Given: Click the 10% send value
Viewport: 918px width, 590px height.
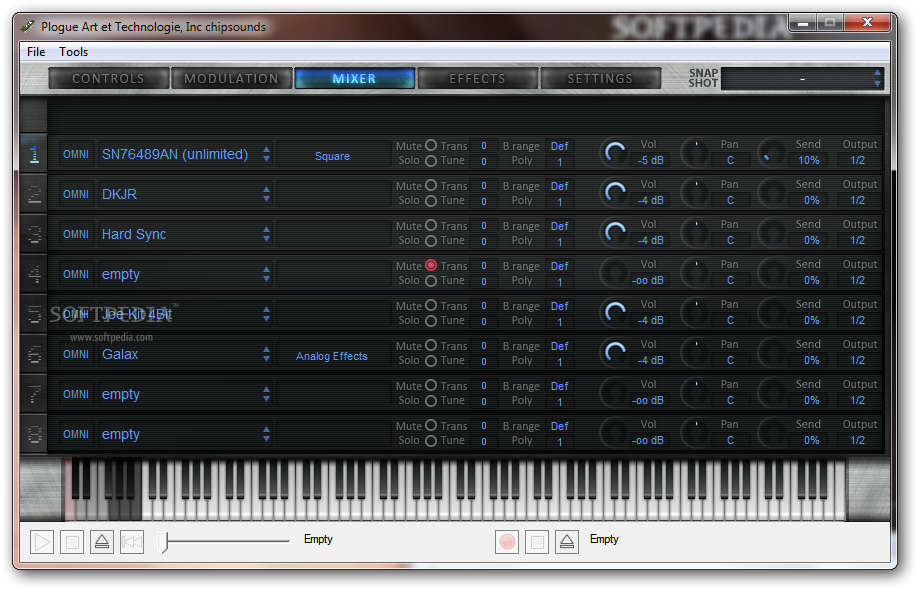Looking at the screenshot, I should coord(809,160).
